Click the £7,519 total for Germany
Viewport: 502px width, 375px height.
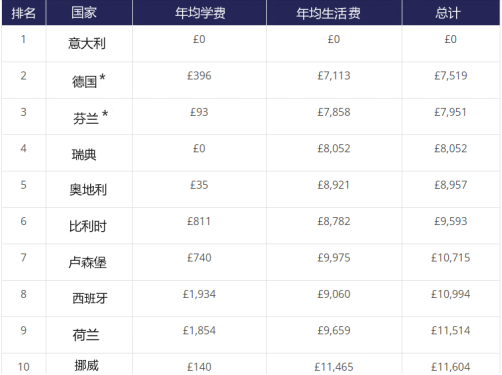[451, 76]
